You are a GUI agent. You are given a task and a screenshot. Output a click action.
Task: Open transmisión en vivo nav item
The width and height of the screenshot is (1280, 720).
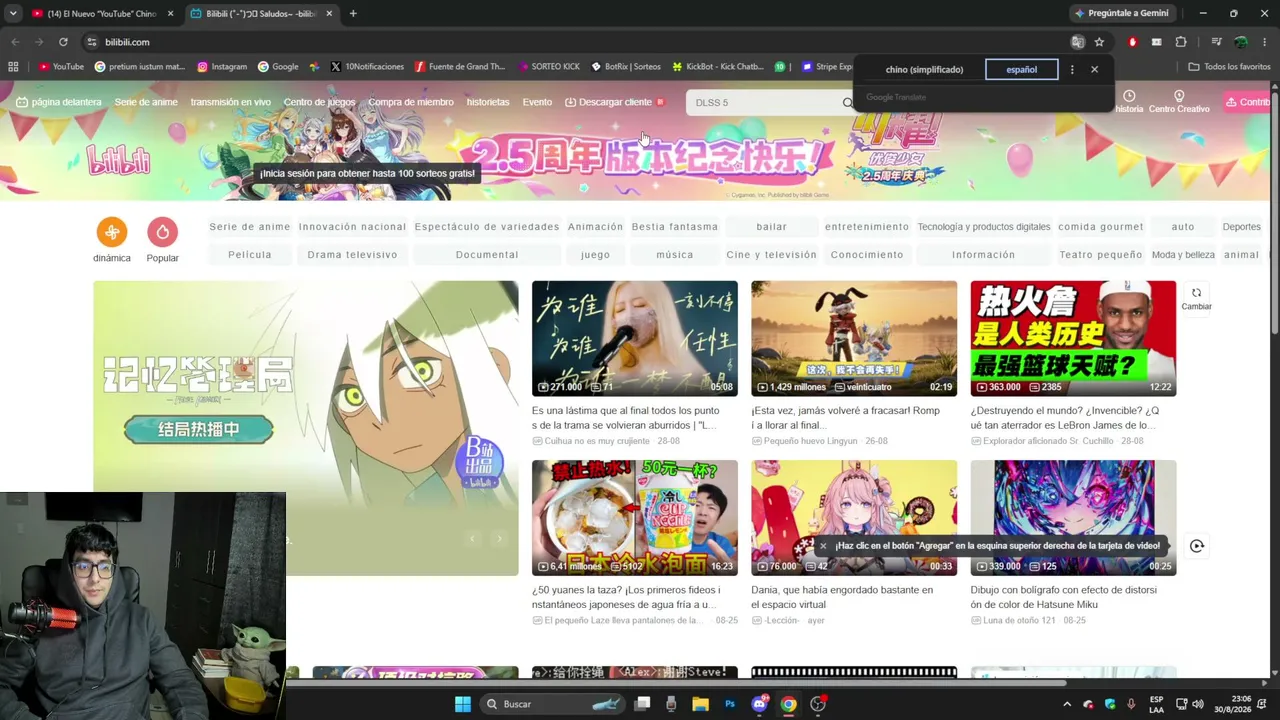(x=230, y=102)
